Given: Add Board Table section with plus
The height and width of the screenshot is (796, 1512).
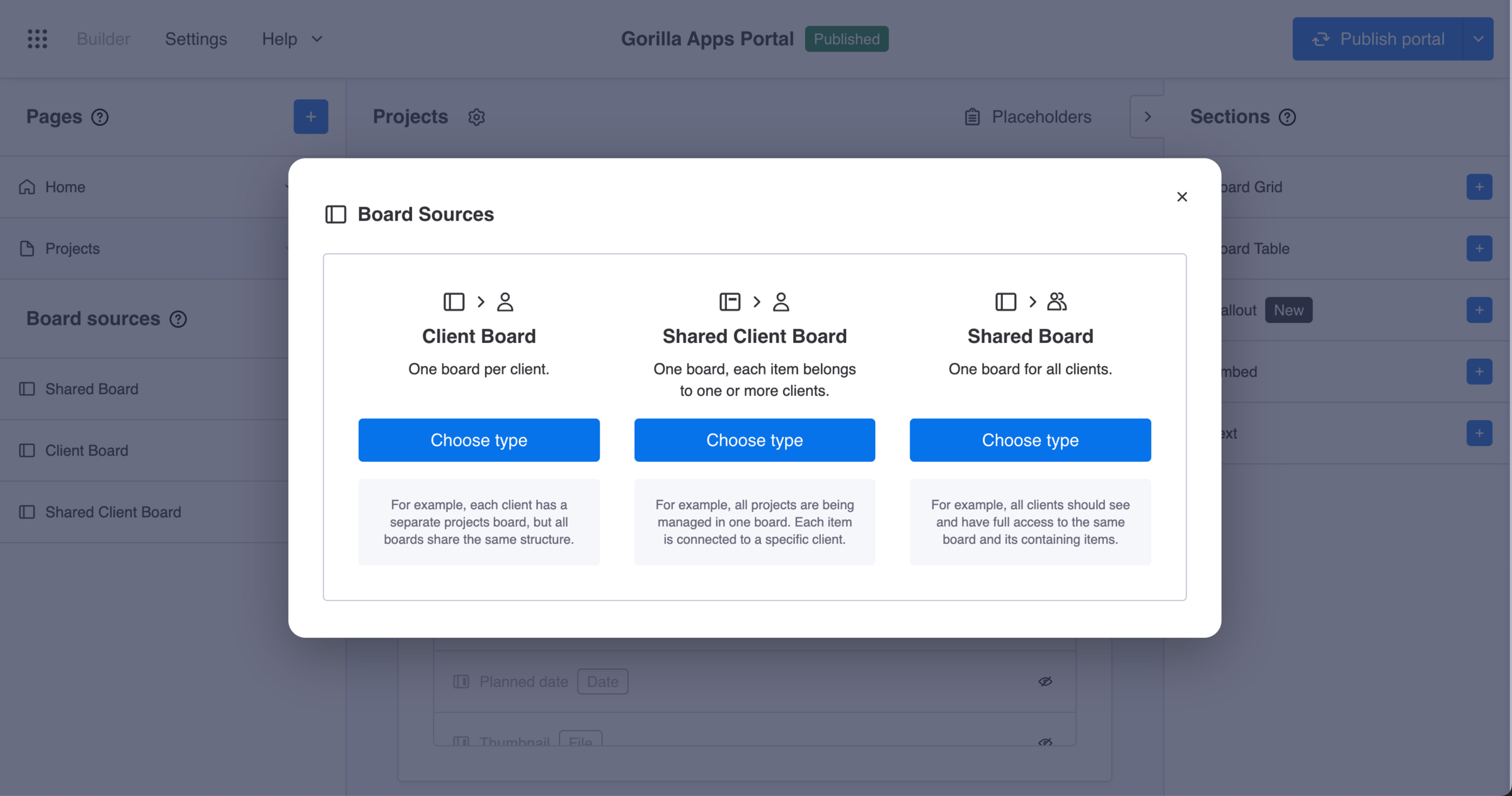Looking at the screenshot, I should pos(1479,248).
